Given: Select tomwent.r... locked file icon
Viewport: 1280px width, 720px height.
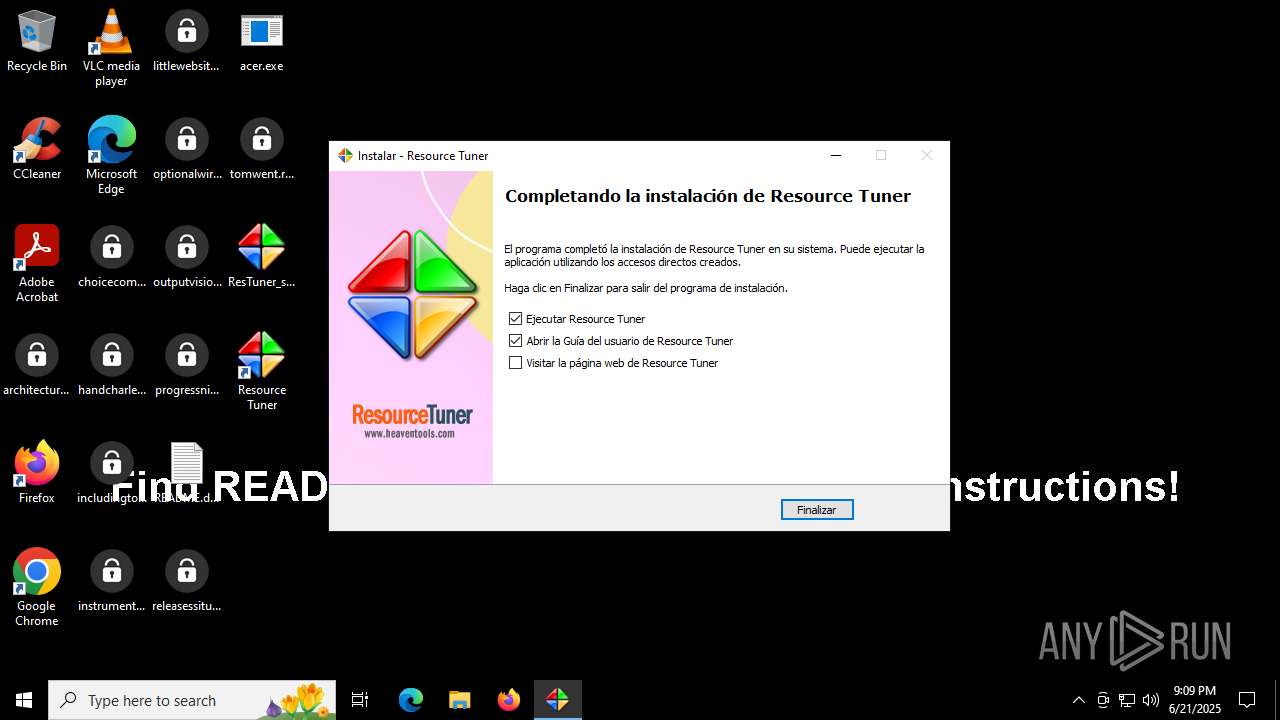Looking at the screenshot, I should [261, 149].
